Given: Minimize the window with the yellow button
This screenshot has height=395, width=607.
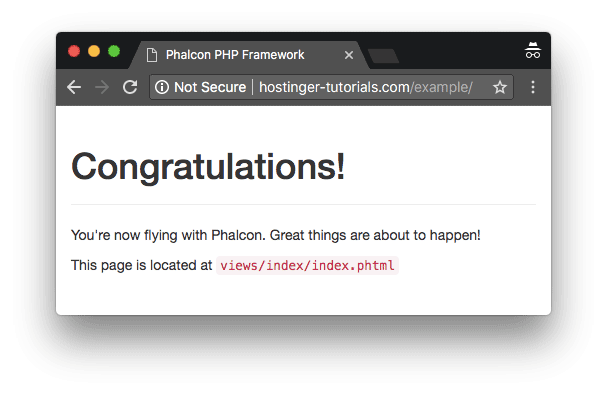Looking at the screenshot, I should 94,51.
